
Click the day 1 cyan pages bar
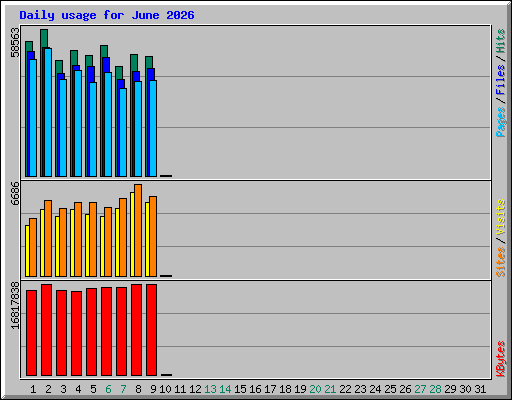(x=33, y=118)
